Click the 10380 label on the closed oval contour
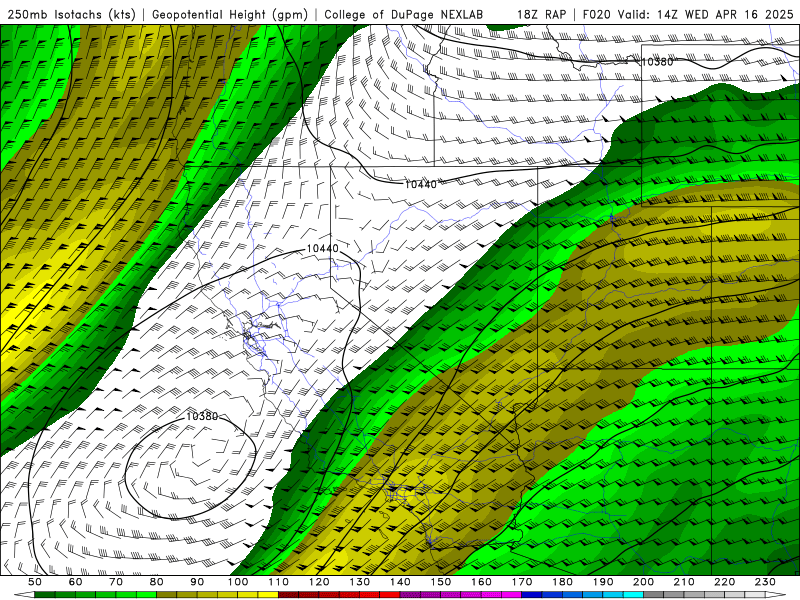 click(x=202, y=416)
